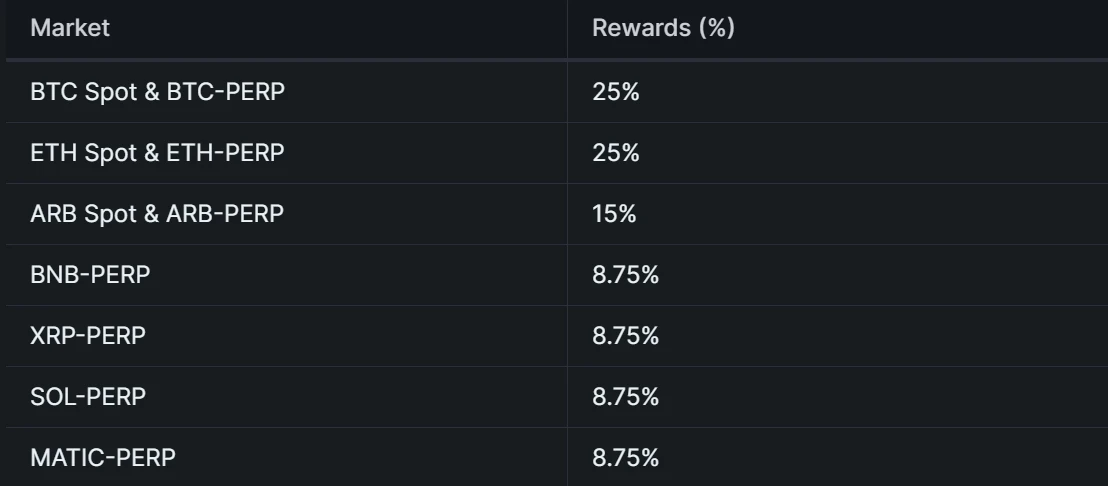
Task: Click the Rewards (%) column header
Action: [663, 28]
